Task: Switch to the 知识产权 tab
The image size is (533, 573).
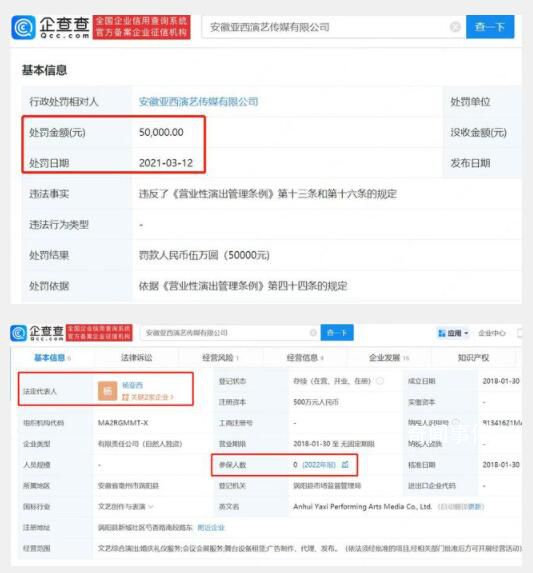Action: coord(473,357)
